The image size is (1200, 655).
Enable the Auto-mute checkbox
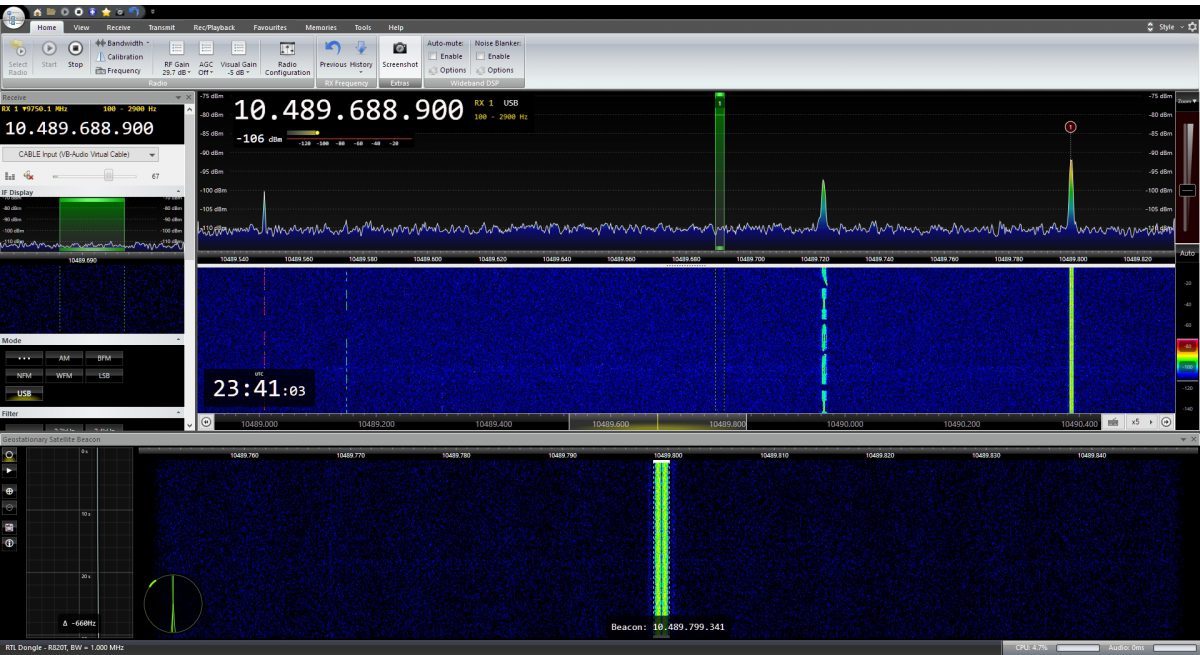pos(432,56)
